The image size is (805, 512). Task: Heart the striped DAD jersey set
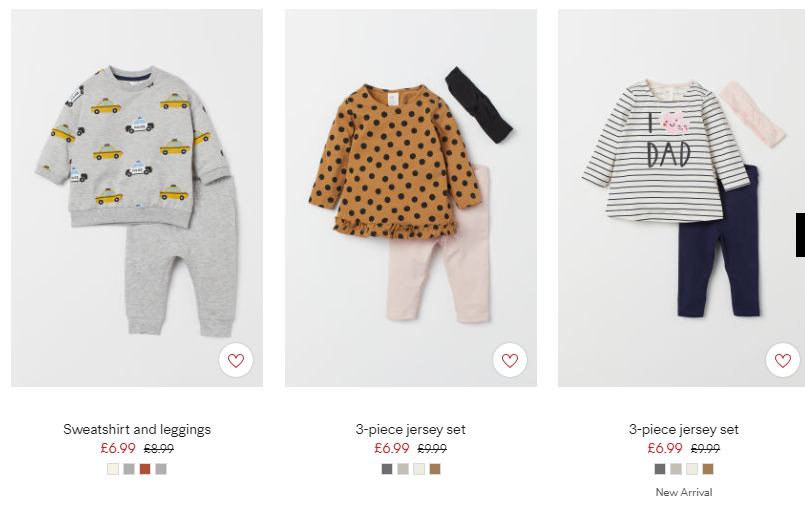782,360
